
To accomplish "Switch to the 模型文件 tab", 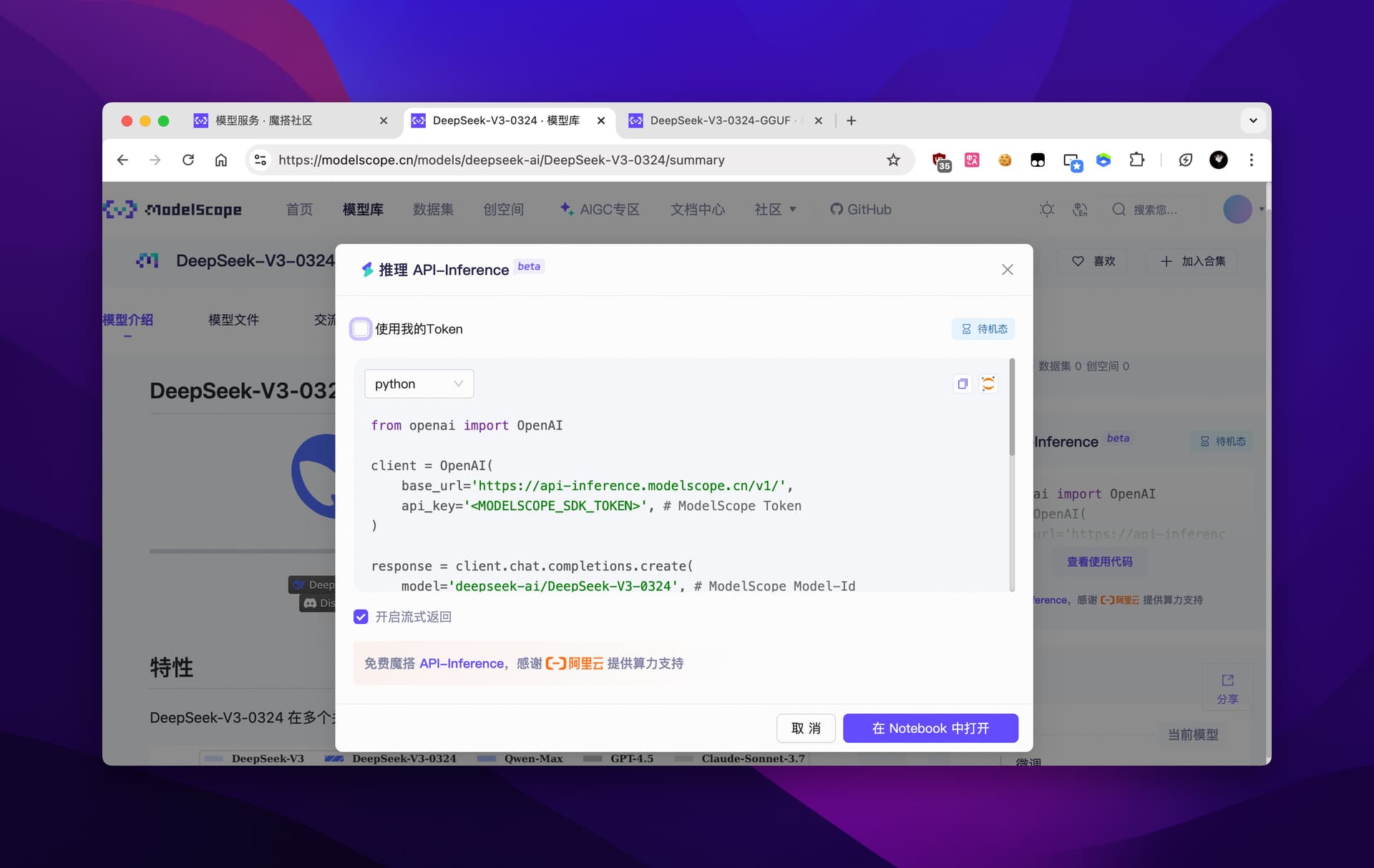I will (x=233, y=320).
